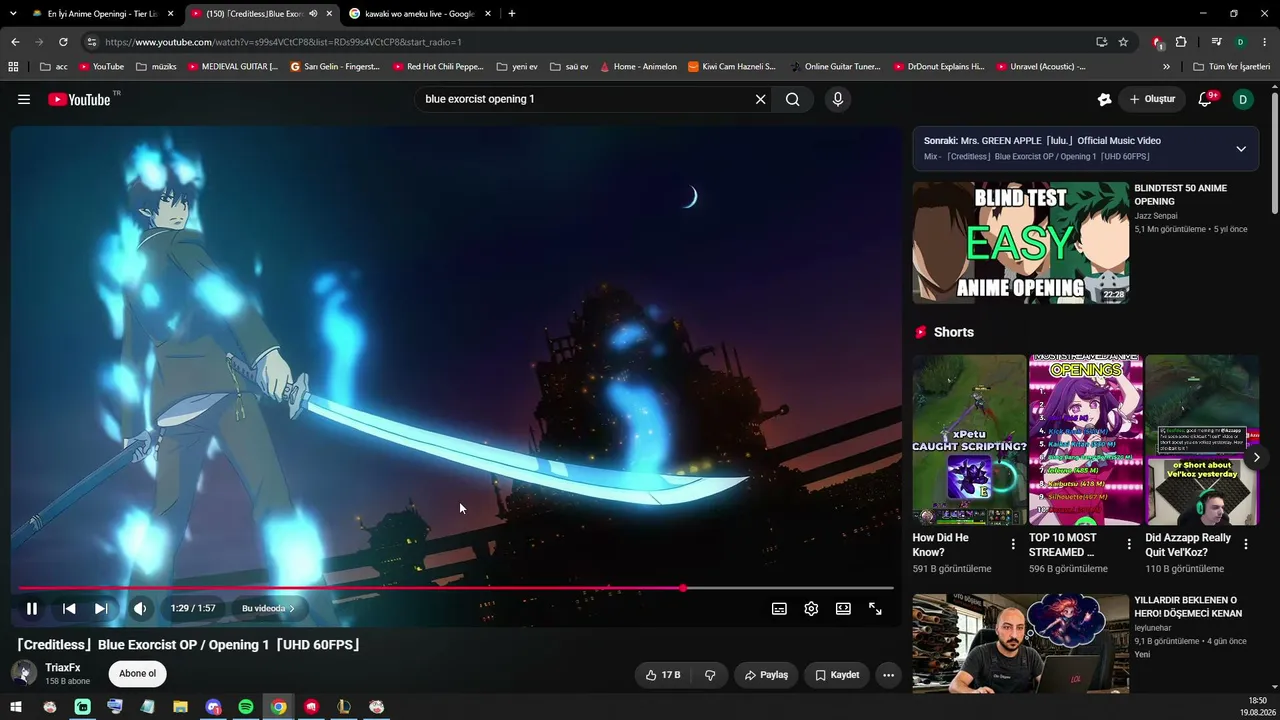1280x720 pixels.
Task: Open a new browser tab
Action: point(512,14)
